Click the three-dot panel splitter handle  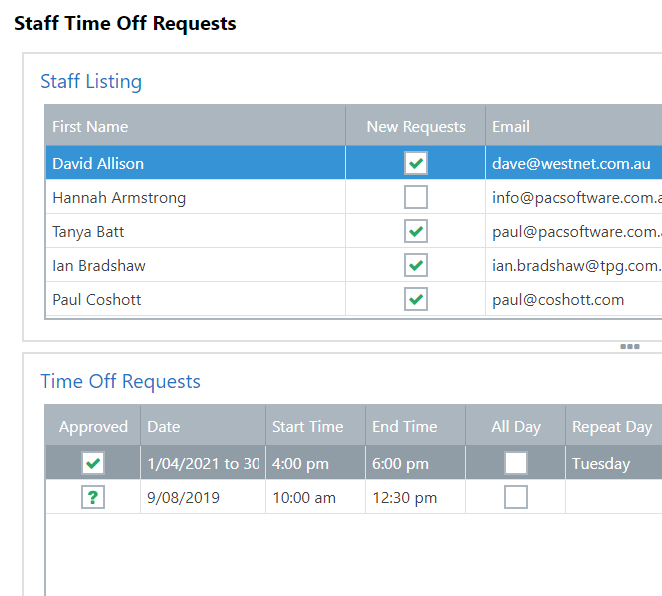point(629,347)
